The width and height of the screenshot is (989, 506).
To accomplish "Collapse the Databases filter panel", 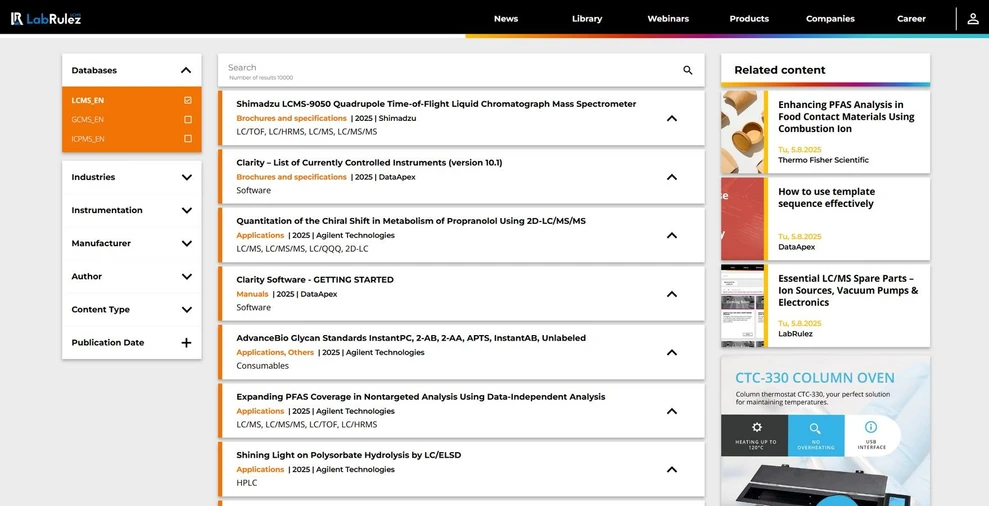I will (x=186, y=71).
